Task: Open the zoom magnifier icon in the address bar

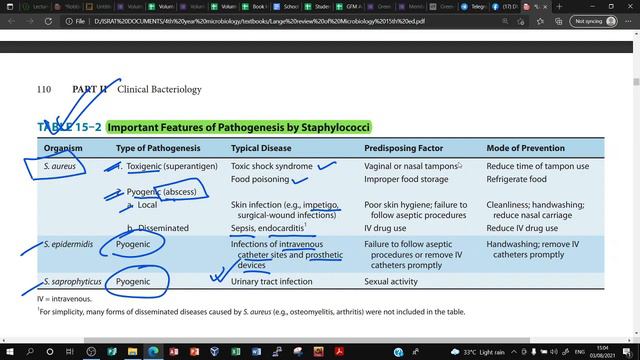Action: (x=505, y=21)
